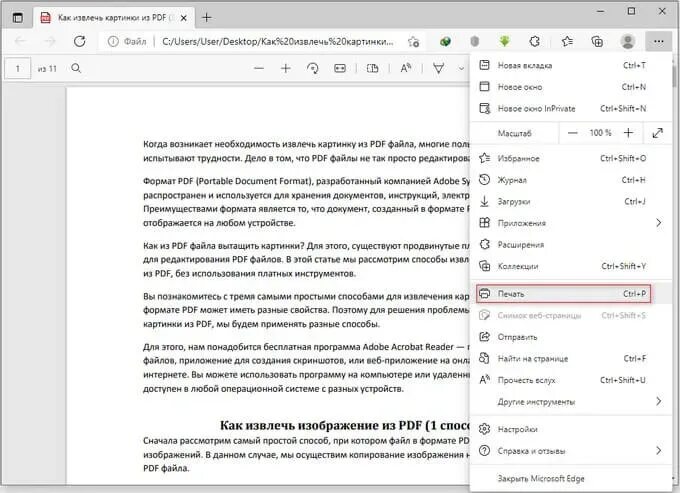Expand Справка и отзывы submenu

click(x=570, y=451)
